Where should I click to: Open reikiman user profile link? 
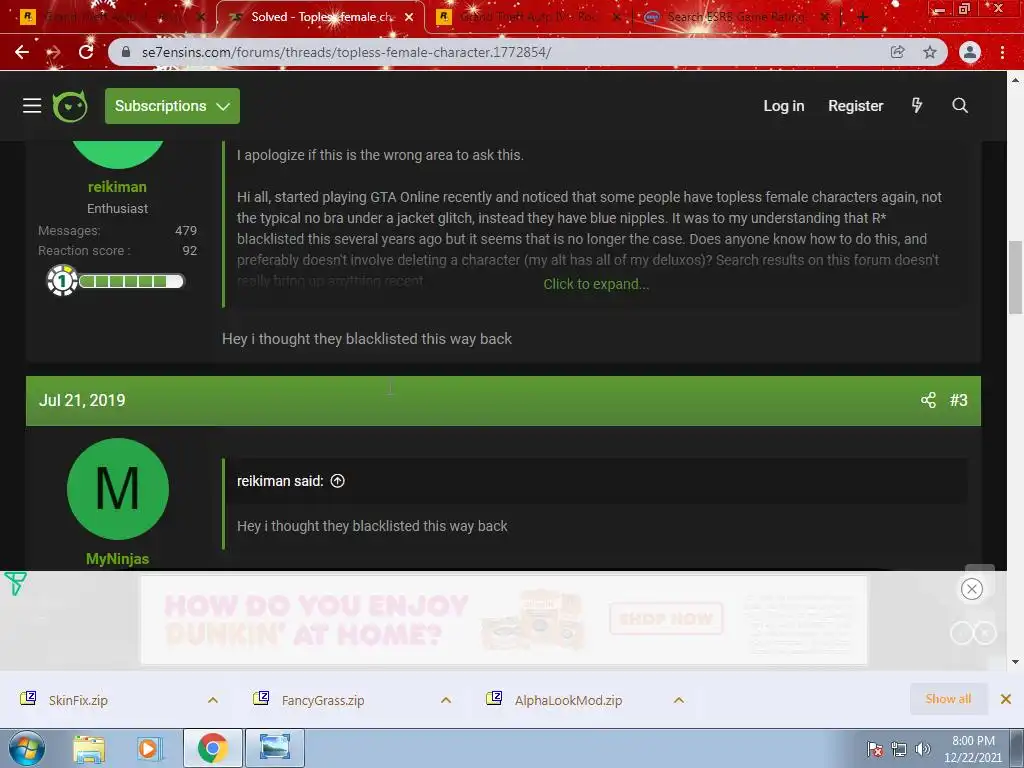tap(118, 187)
